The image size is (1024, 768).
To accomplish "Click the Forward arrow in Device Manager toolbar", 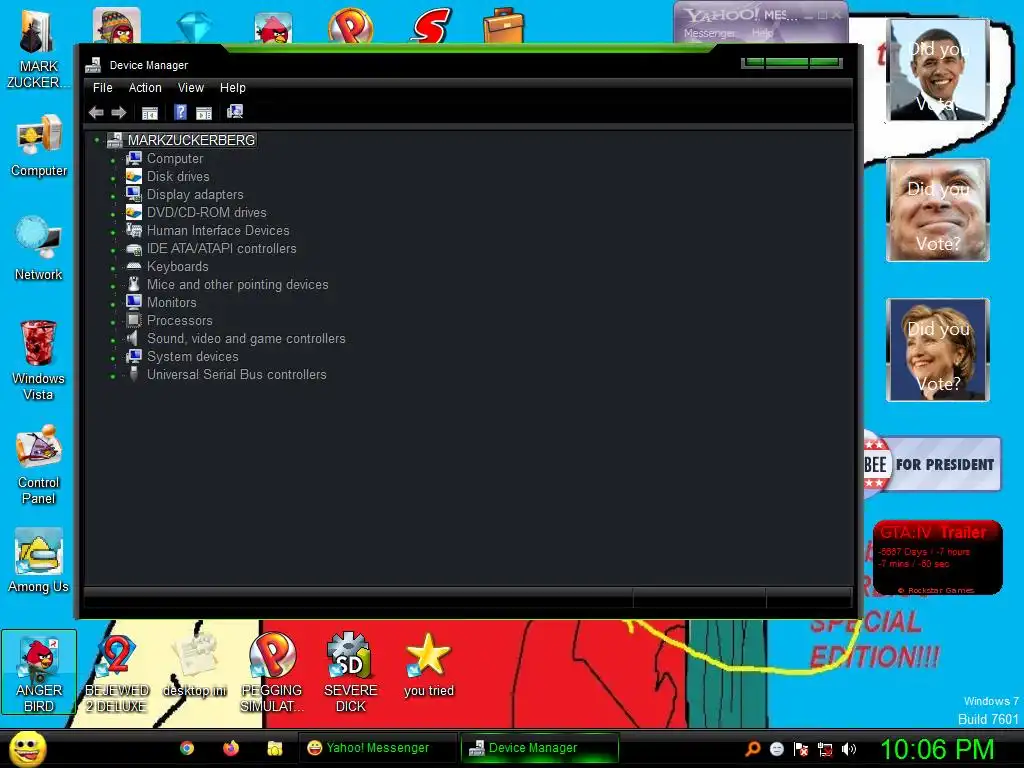I will [x=118, y=112].
